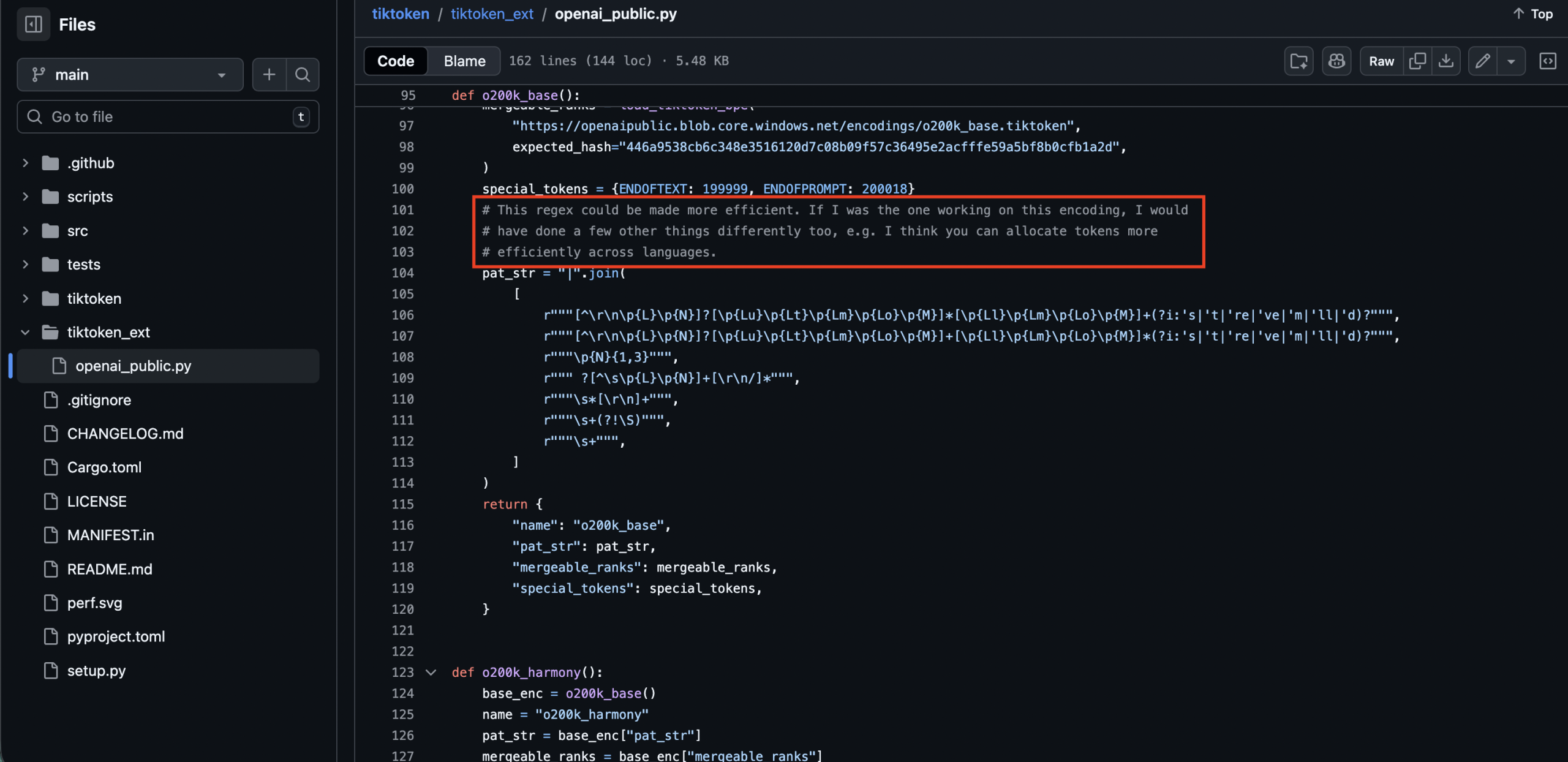Edit this file with pencil icon
The height and width of the screenshot is (762, 1568).
(x=1482, y=61)
